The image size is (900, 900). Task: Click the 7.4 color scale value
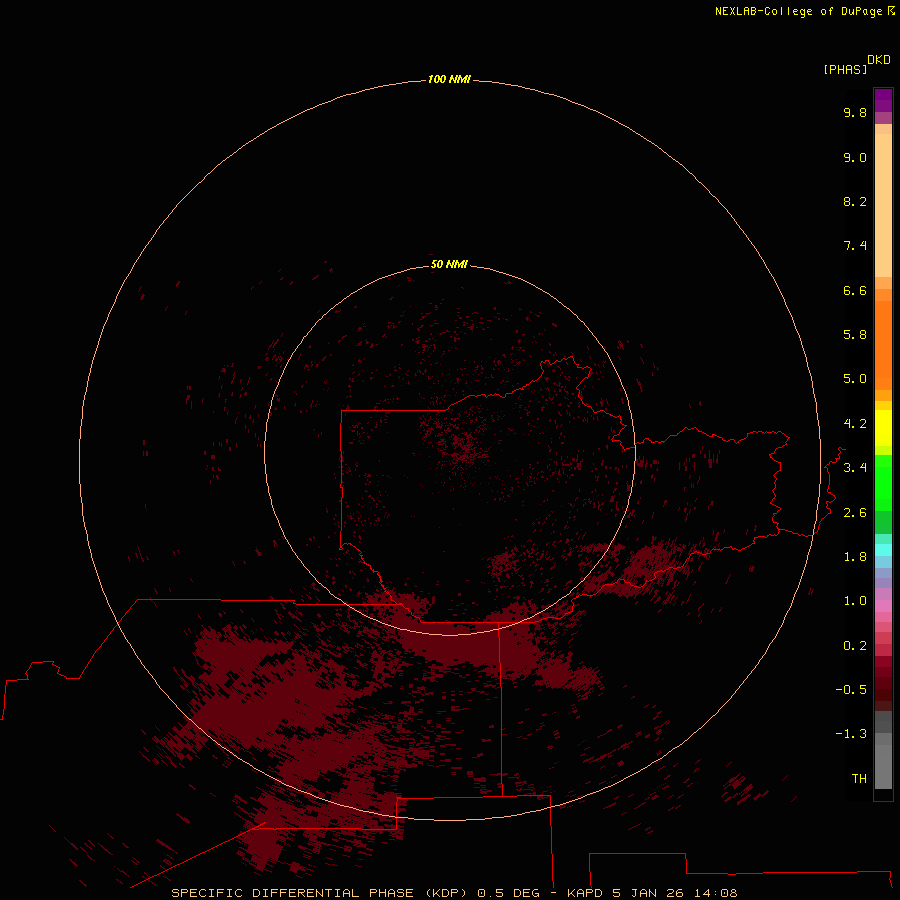855,246
